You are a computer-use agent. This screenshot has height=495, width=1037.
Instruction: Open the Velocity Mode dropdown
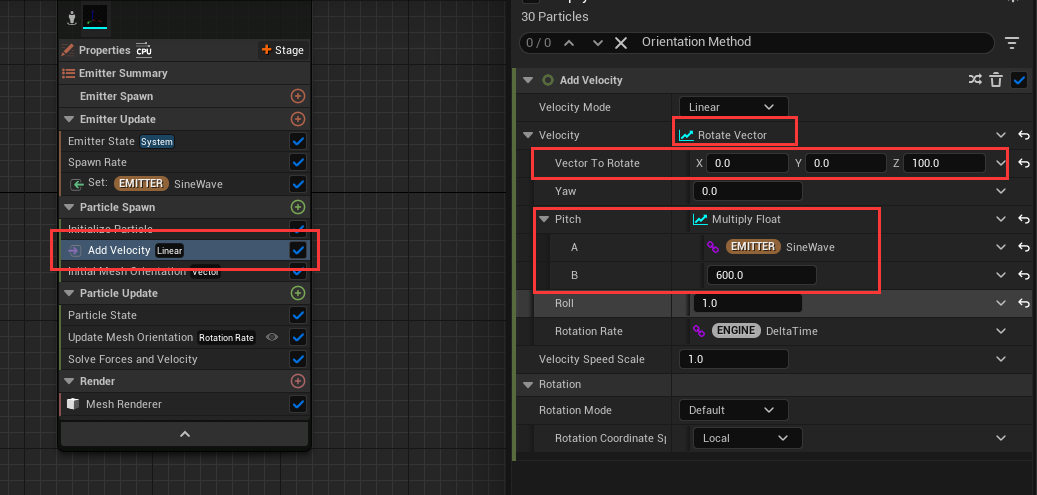point(733,107)
